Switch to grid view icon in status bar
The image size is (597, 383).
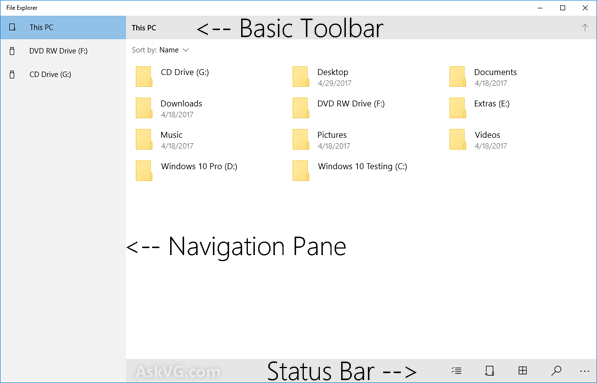[x=523, y=370]
